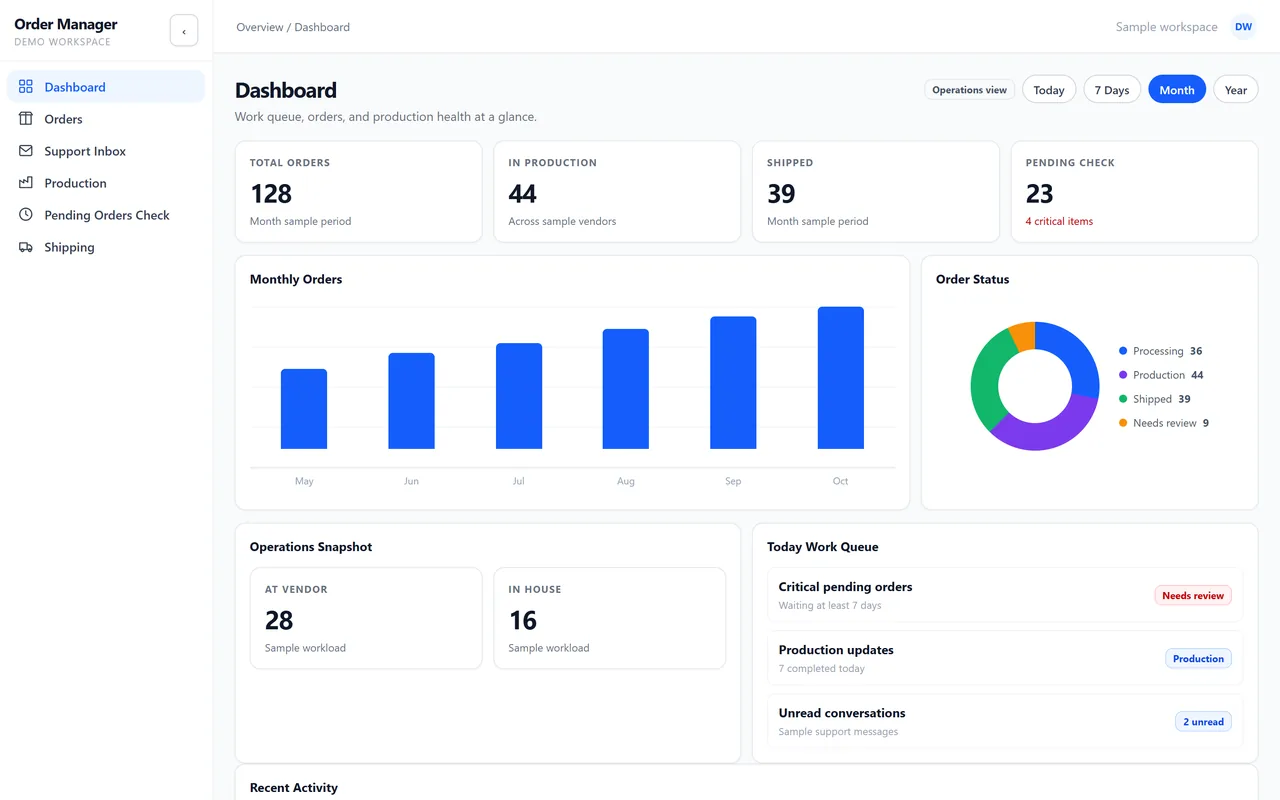The height and width of the screenshot is (800, 1280).
Task: Click the green Shipped donut segment
Action: [988, 381]
